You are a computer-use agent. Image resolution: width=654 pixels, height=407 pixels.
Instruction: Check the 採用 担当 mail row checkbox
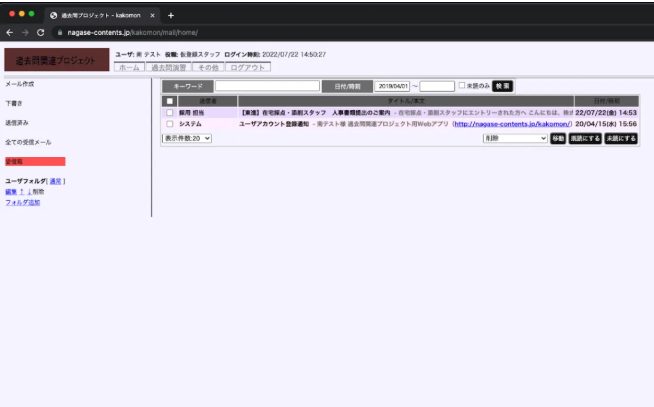pos(169,113)
